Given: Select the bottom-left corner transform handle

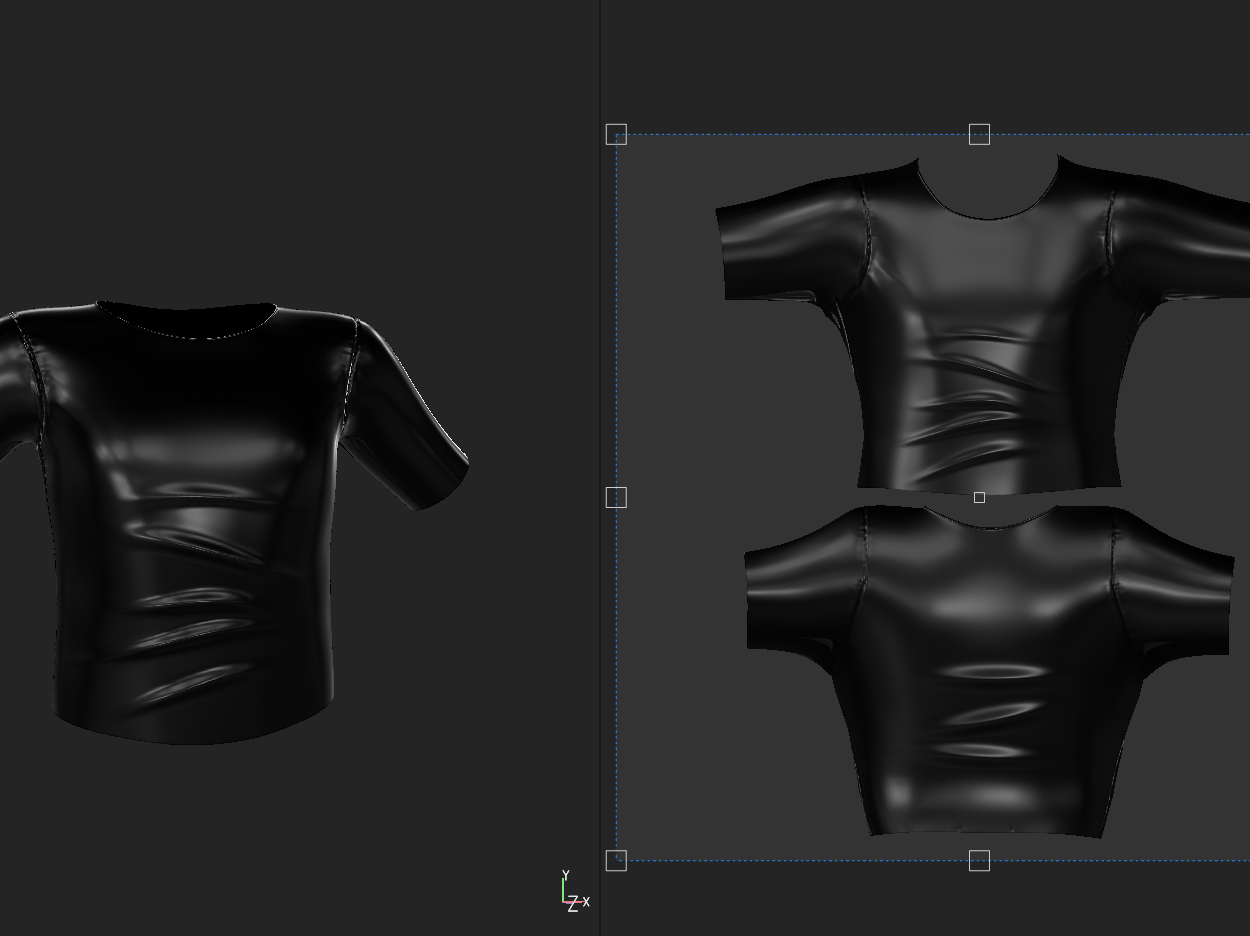Looking at the screenshot, I should 616,860.
